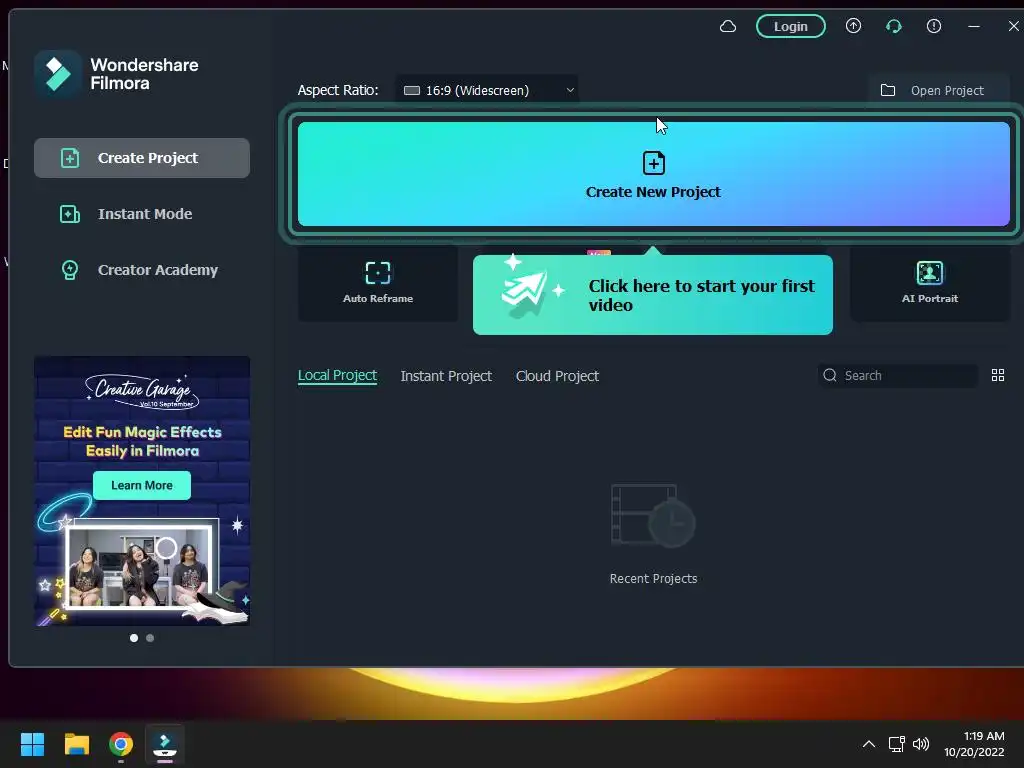Click the Open Project button

coord(938,90)
